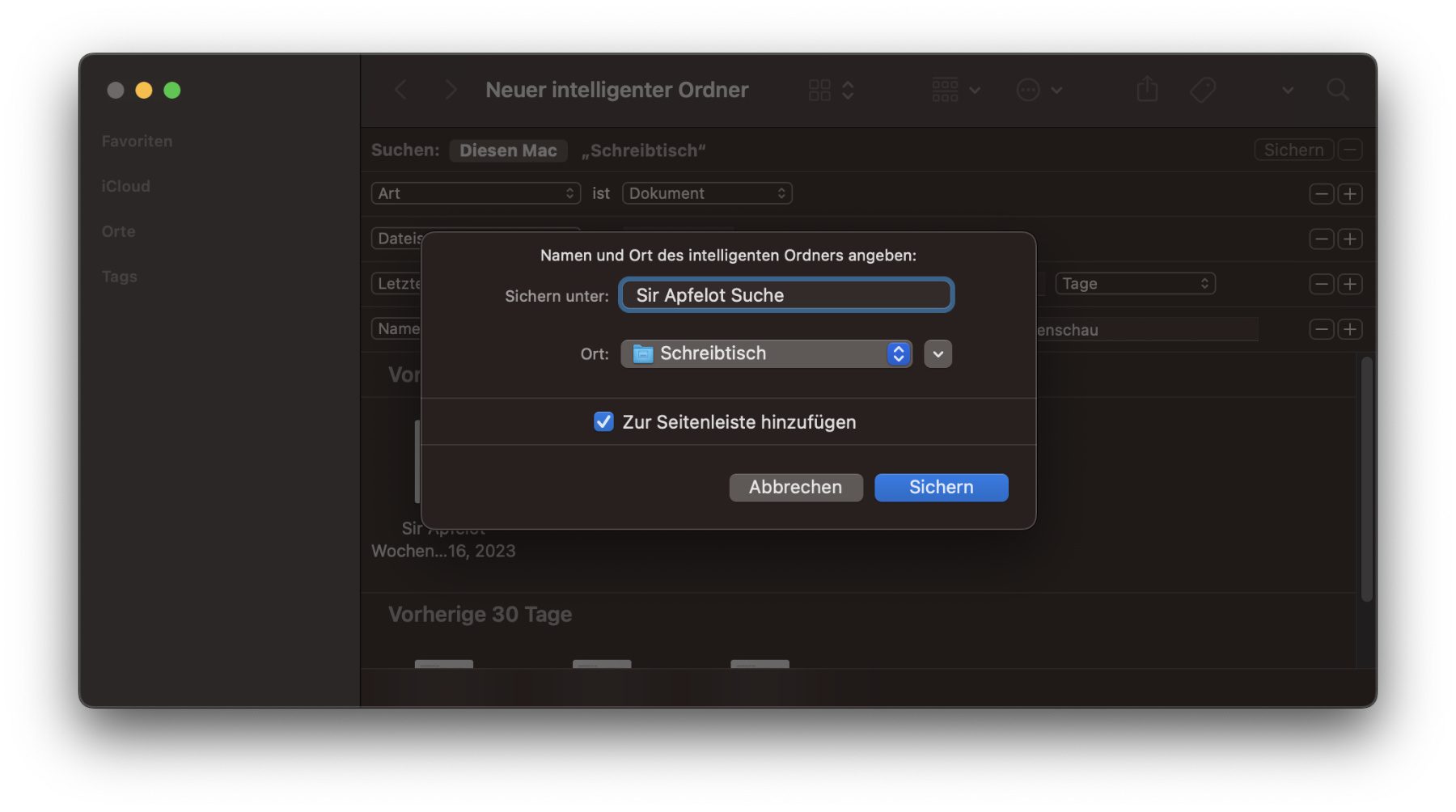Open the ellipsis action menu in toolbar

[x=1039, y=90]
